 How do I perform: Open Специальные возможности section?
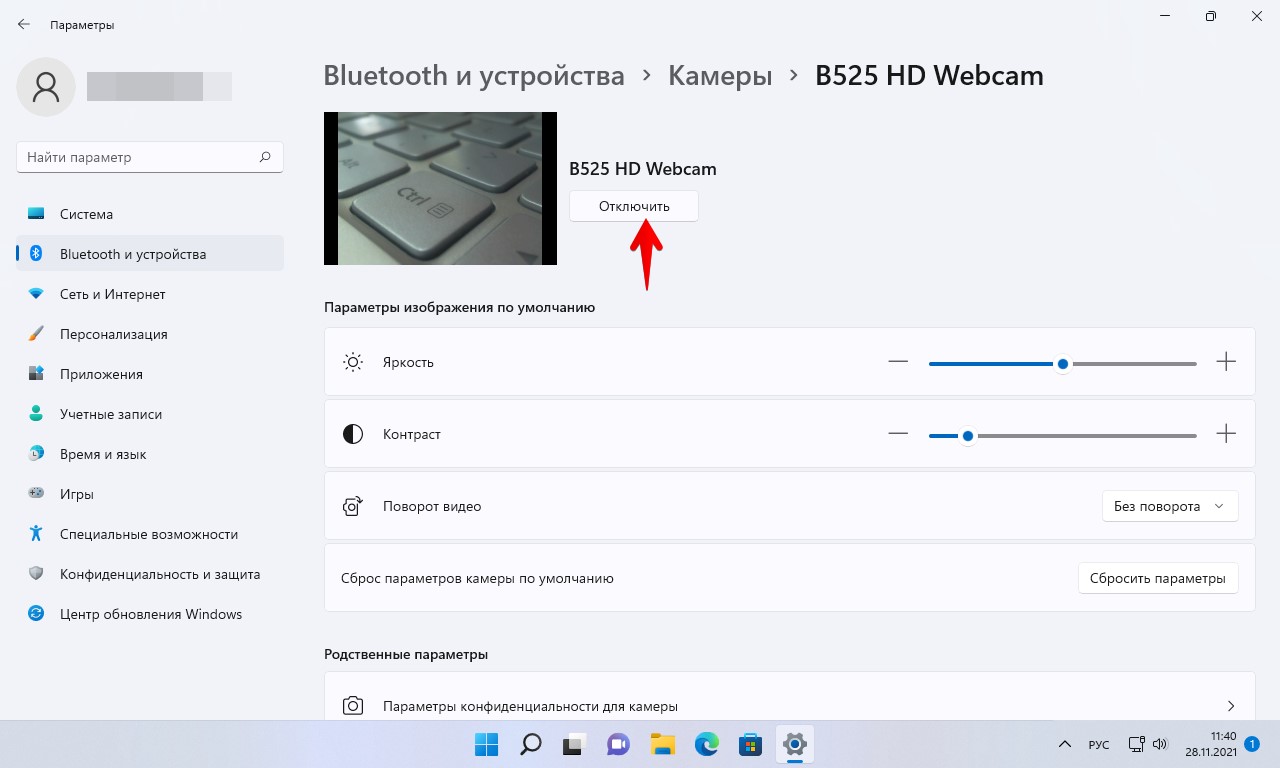[x=150, y=534]
